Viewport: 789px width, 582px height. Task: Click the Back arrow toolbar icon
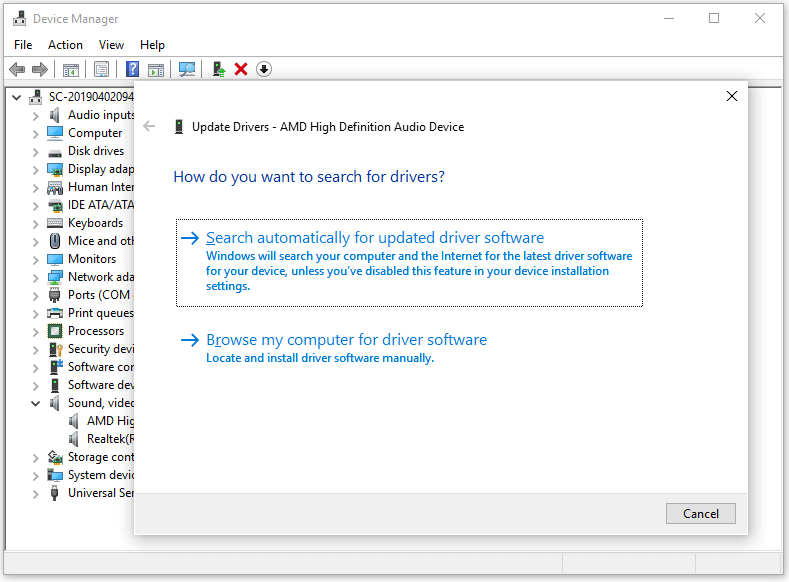pyautogui.click(x=17, y=69)
